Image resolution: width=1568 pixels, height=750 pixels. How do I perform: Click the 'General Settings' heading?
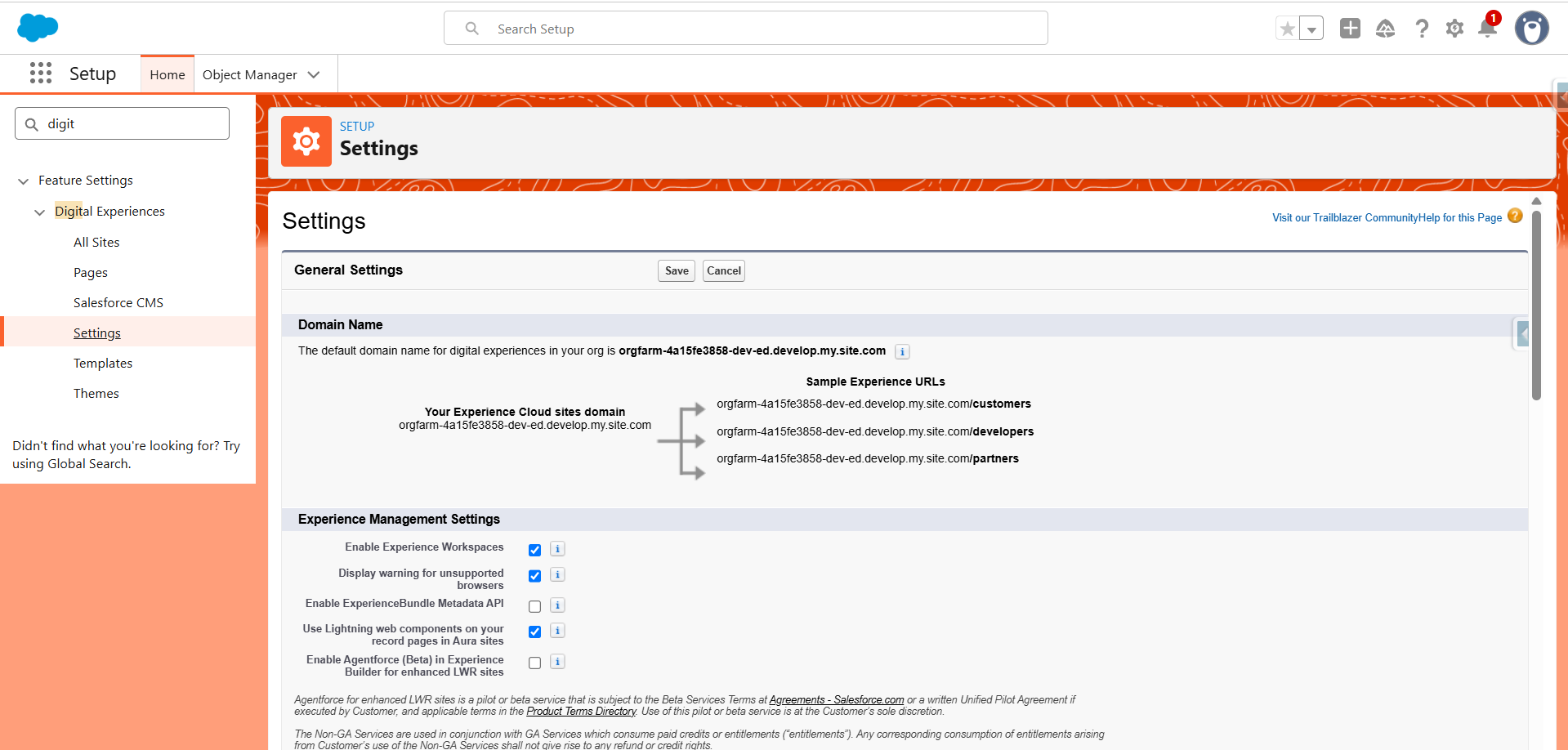pos(348,270)
